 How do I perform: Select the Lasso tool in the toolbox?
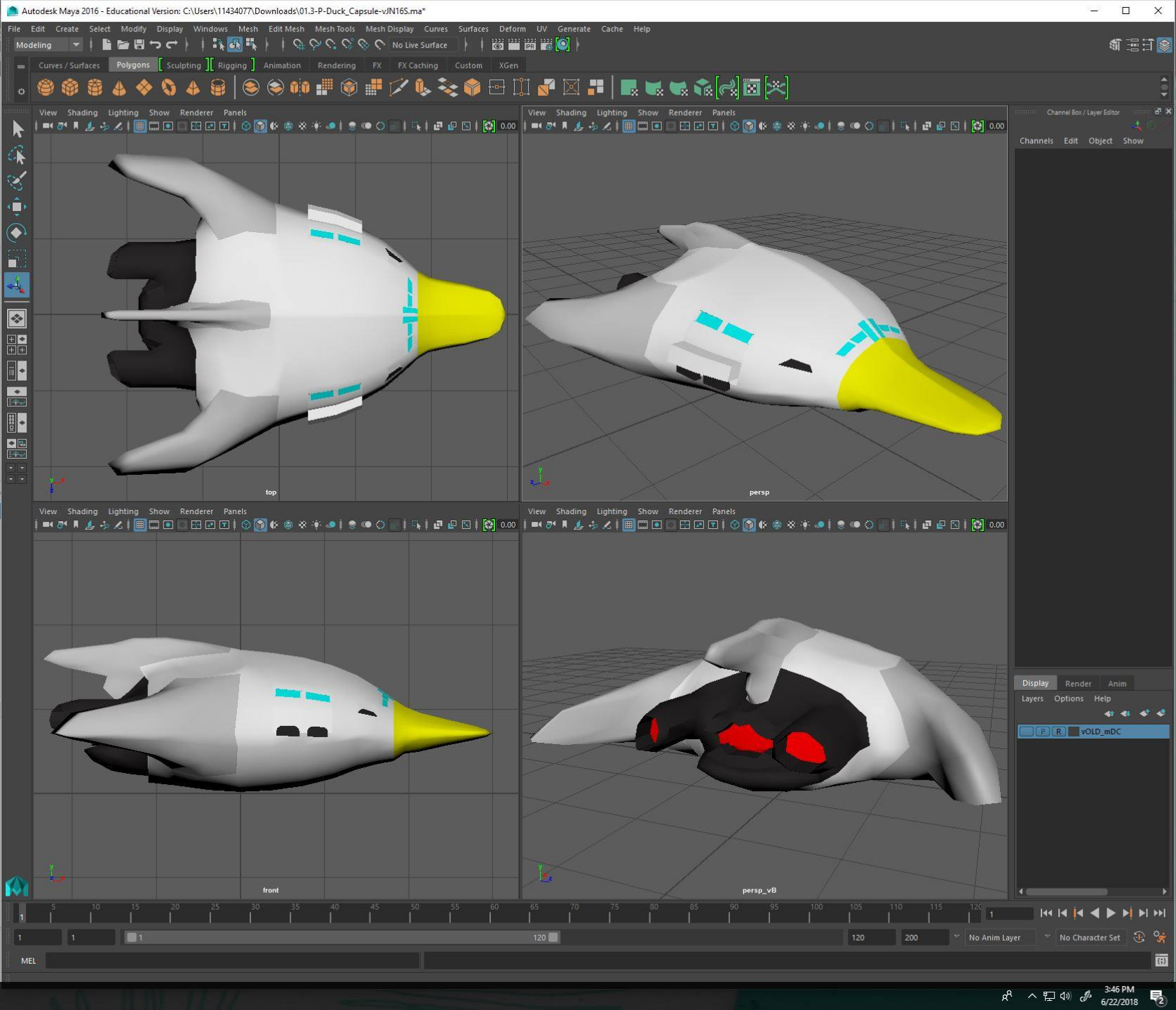(17, 155)
